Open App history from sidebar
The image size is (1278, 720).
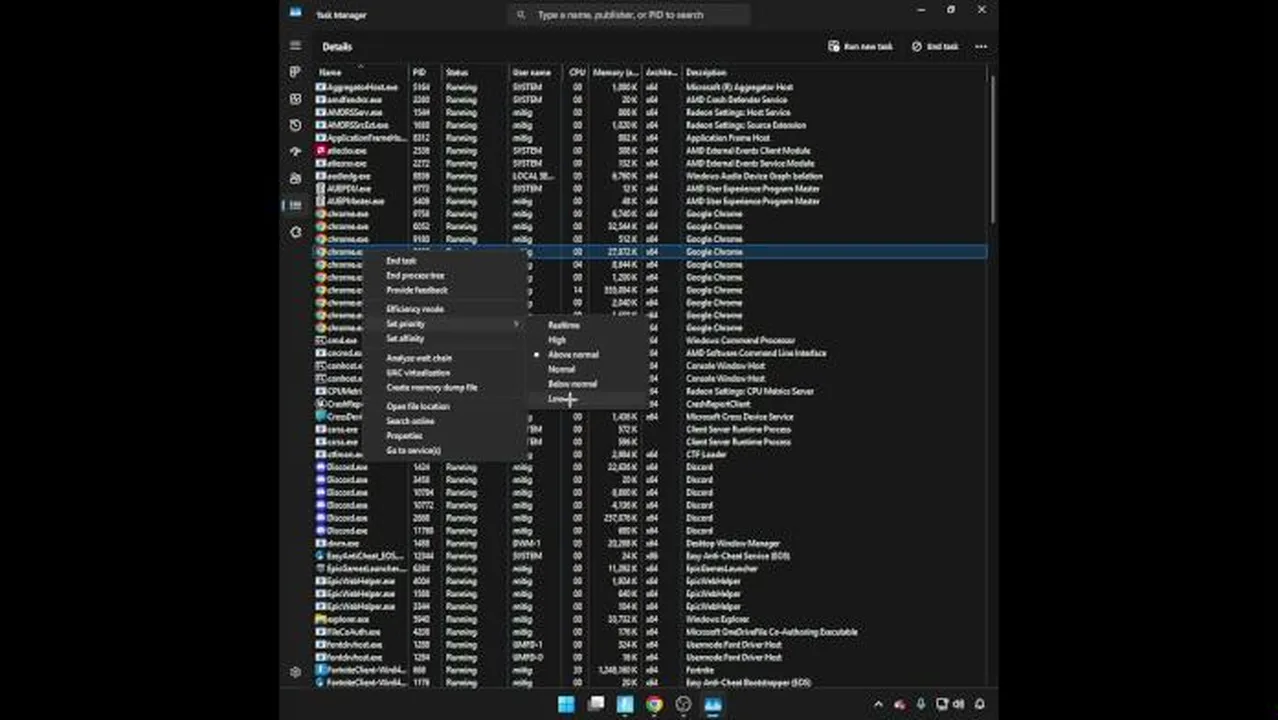click(x=295, y=126)
